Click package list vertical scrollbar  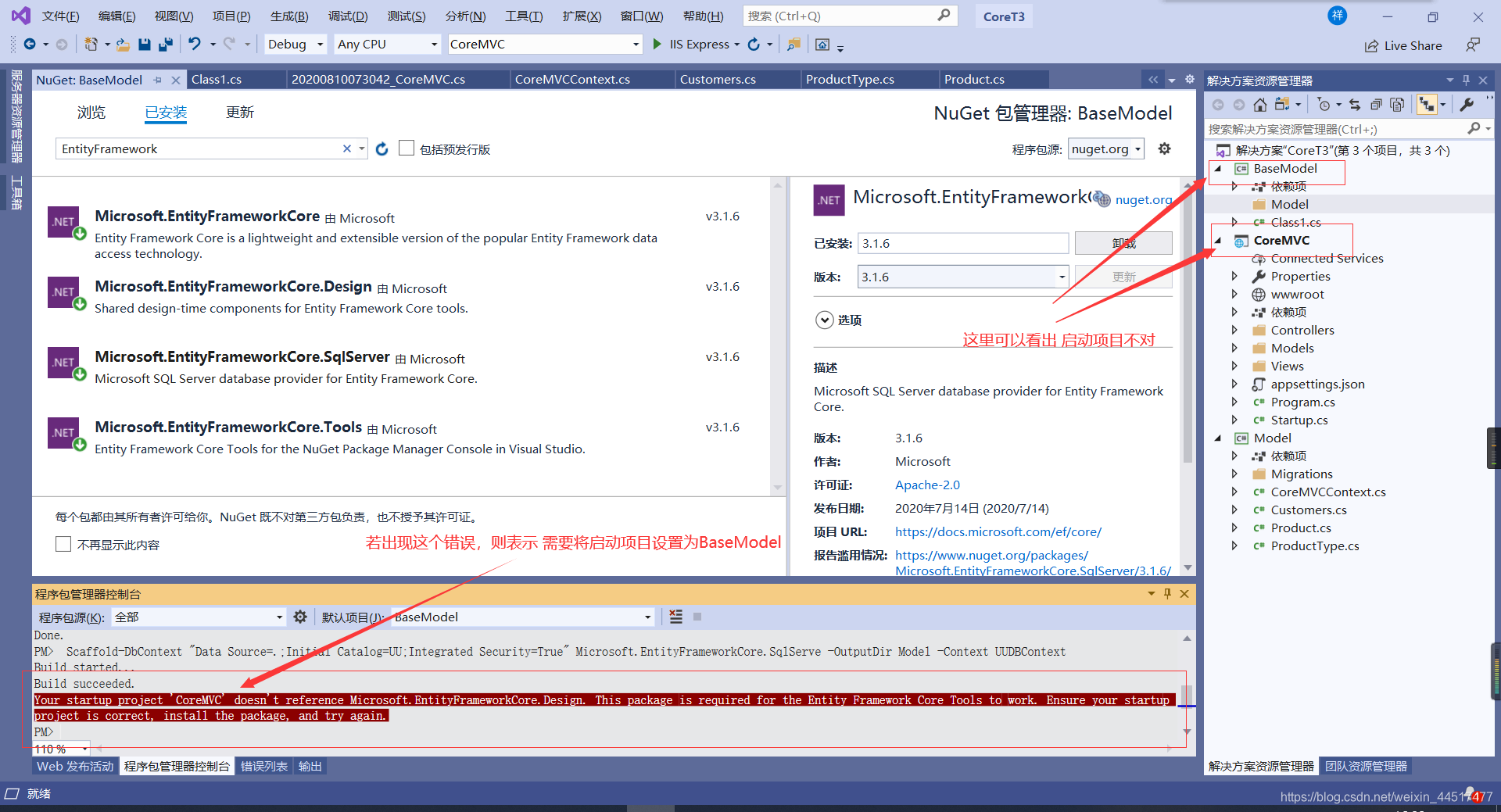tap(777, 336)
